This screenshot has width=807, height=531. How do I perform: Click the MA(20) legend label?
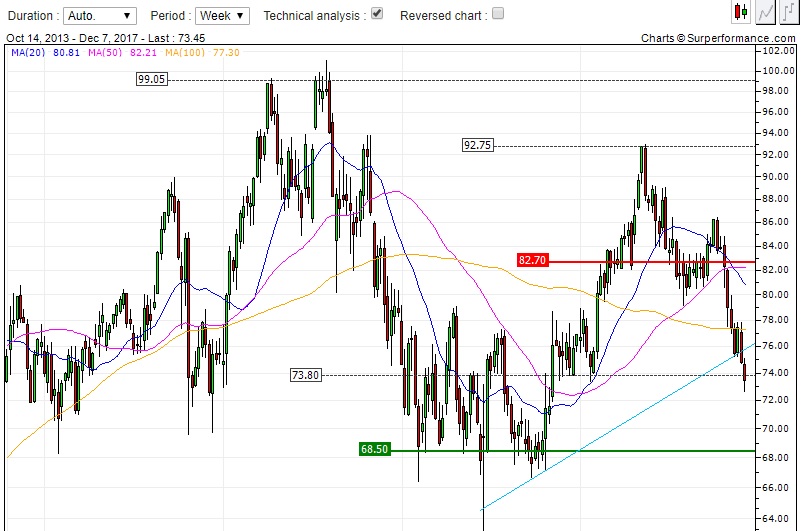[28, 52]
